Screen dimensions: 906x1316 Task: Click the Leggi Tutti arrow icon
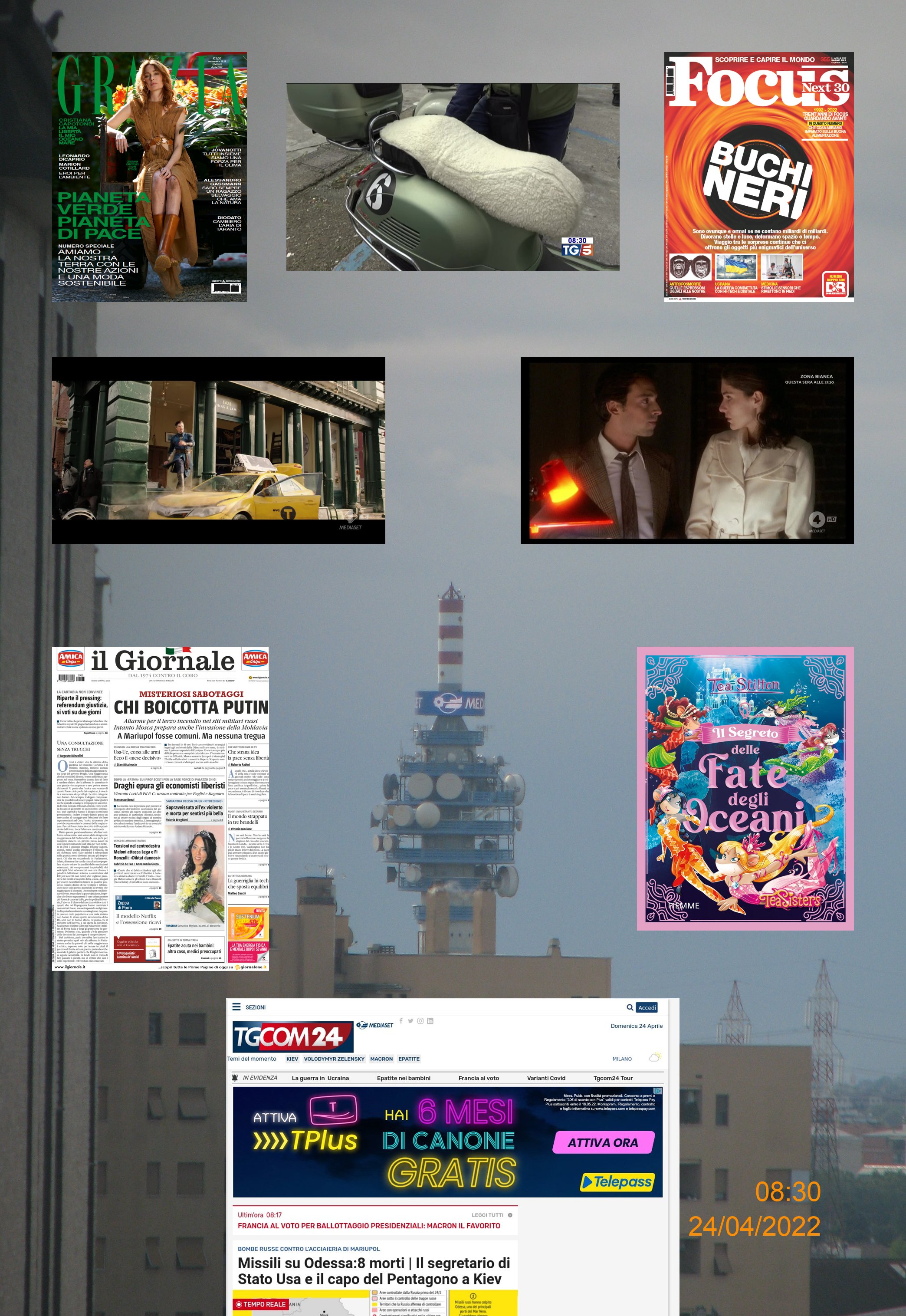point(510,1215)
